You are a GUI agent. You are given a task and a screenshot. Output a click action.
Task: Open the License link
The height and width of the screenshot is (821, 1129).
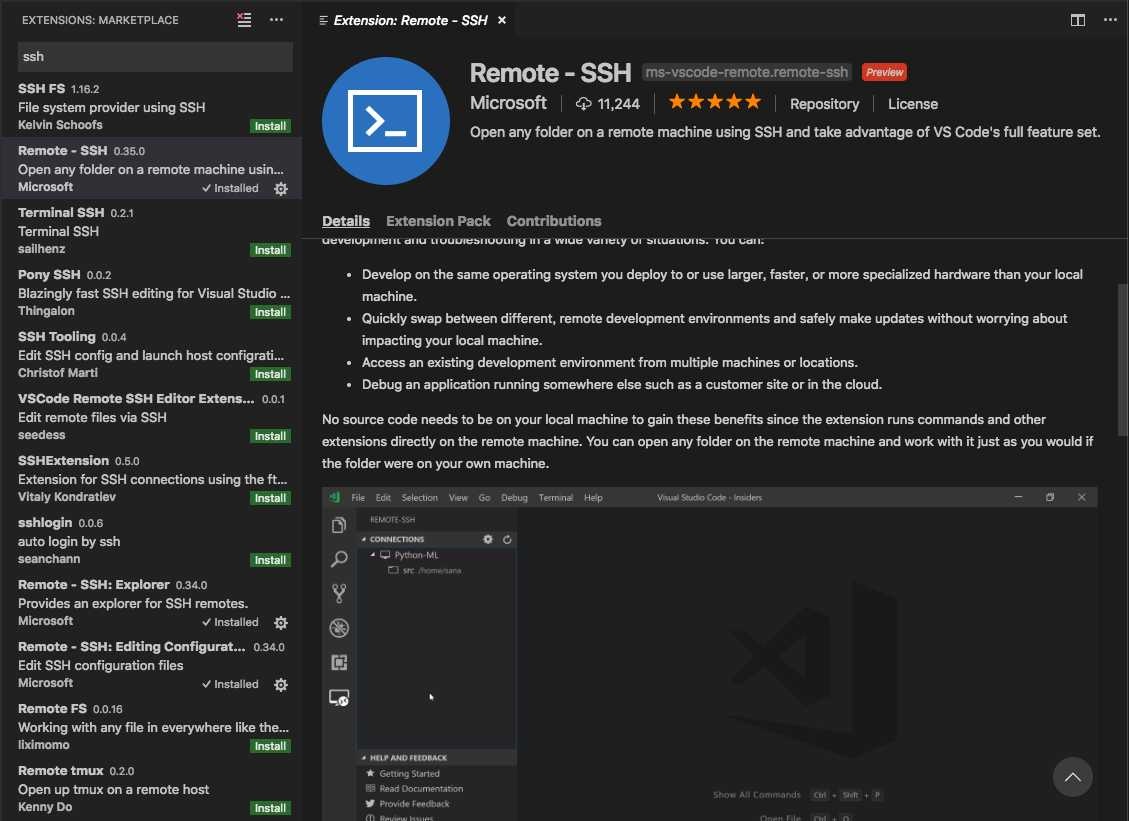pos(912,104)
